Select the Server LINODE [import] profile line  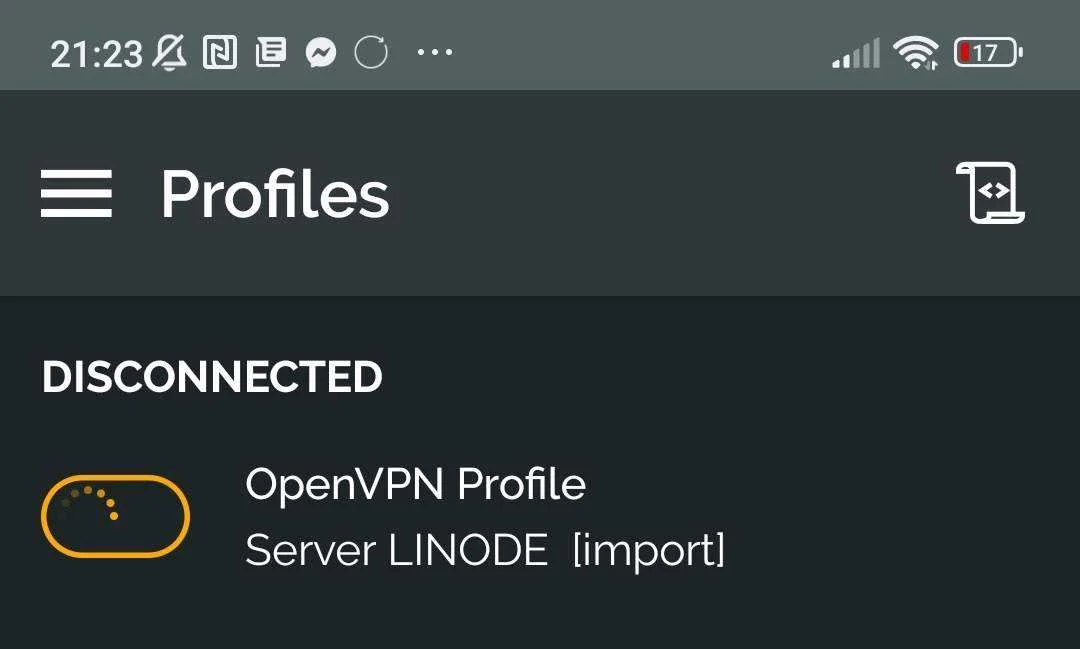pos(485,550)
